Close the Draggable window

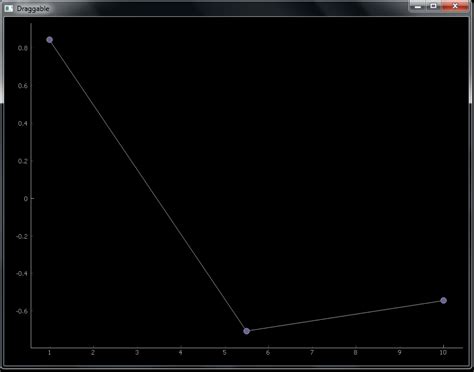click(x=455, y=6)
